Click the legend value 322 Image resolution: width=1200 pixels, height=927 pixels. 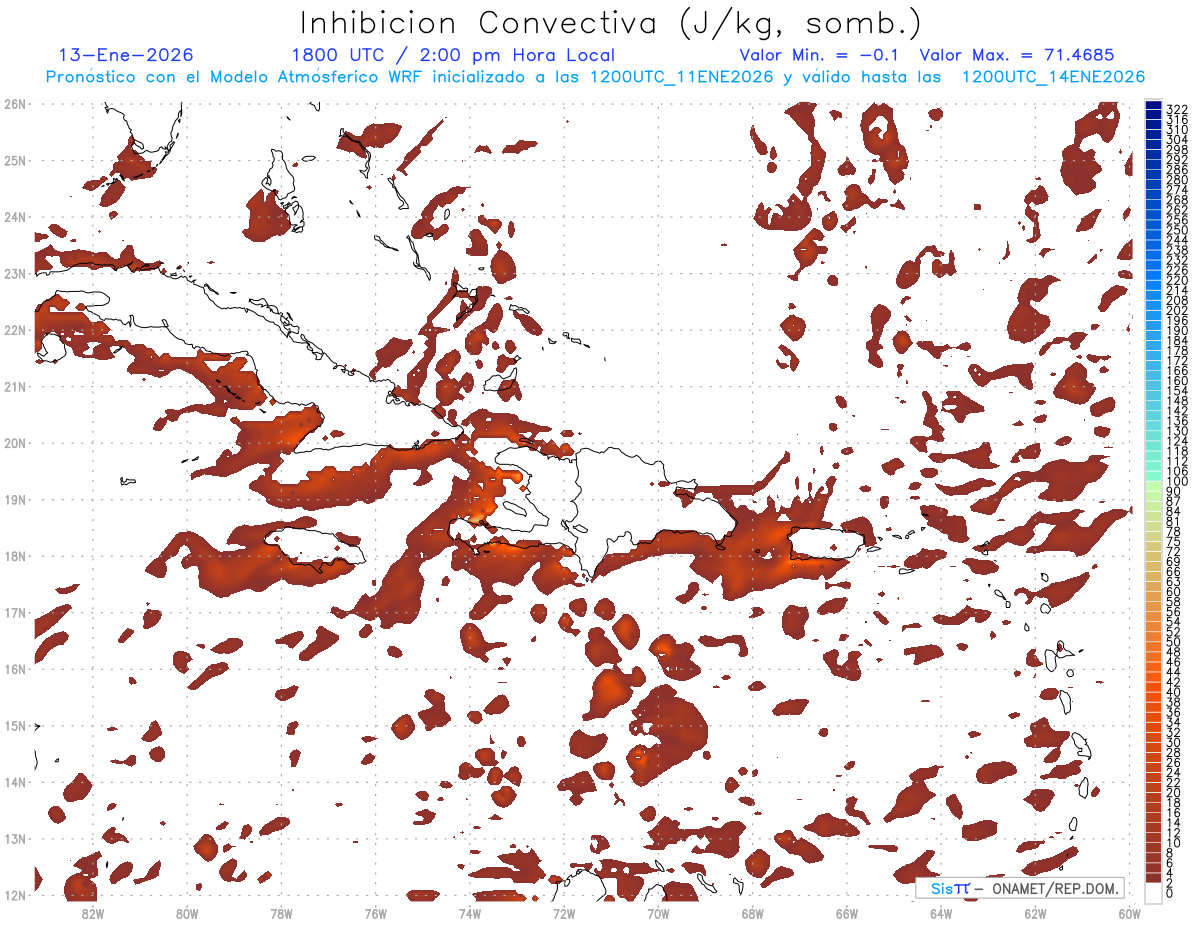tap(1176, 109)
